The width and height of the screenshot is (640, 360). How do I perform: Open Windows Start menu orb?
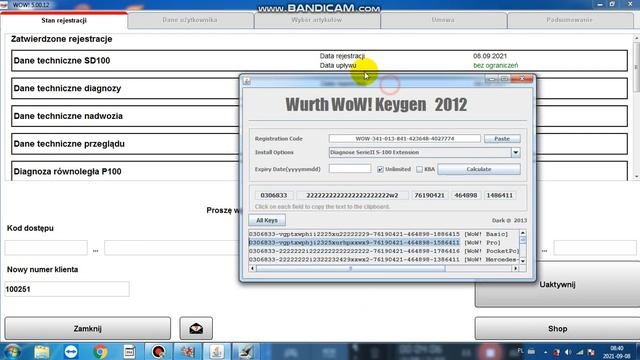tap(13, 351)
